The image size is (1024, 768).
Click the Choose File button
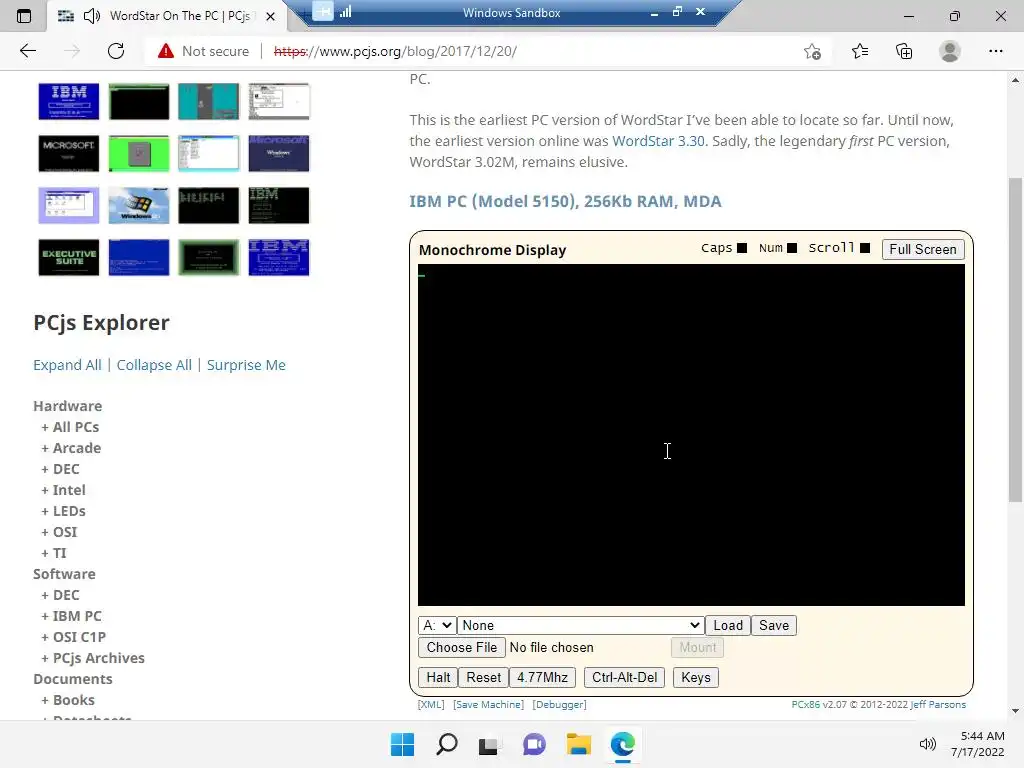coord(462,647)
